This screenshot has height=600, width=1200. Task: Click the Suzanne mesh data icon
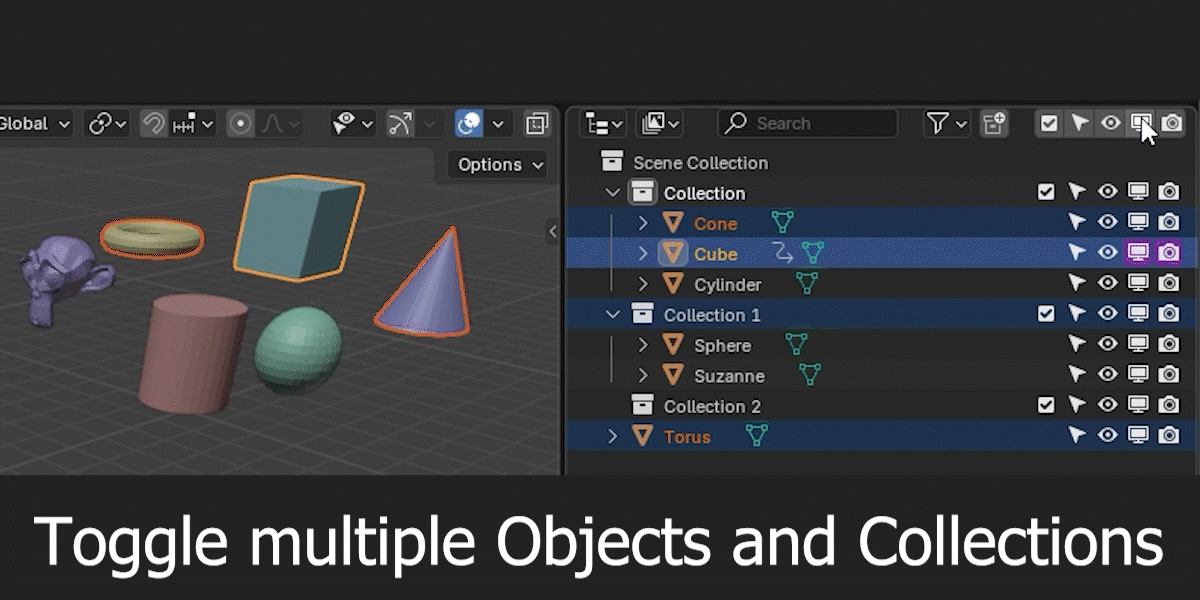810,376
